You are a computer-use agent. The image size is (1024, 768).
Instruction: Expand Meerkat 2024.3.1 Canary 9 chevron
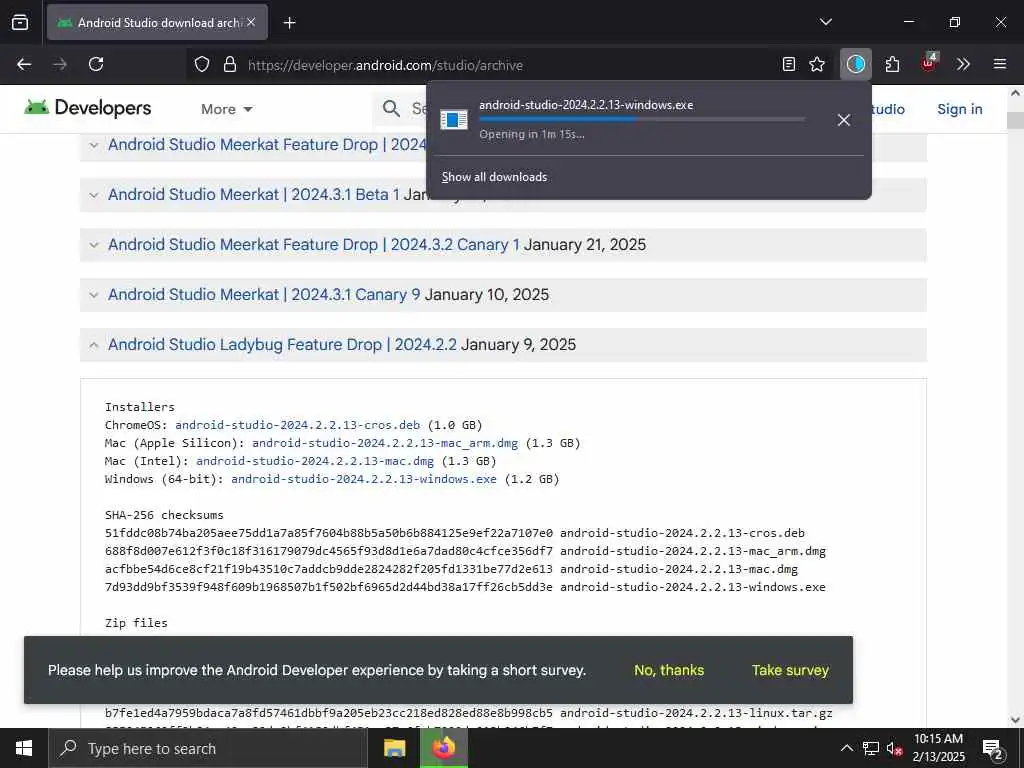click(94, 295)
